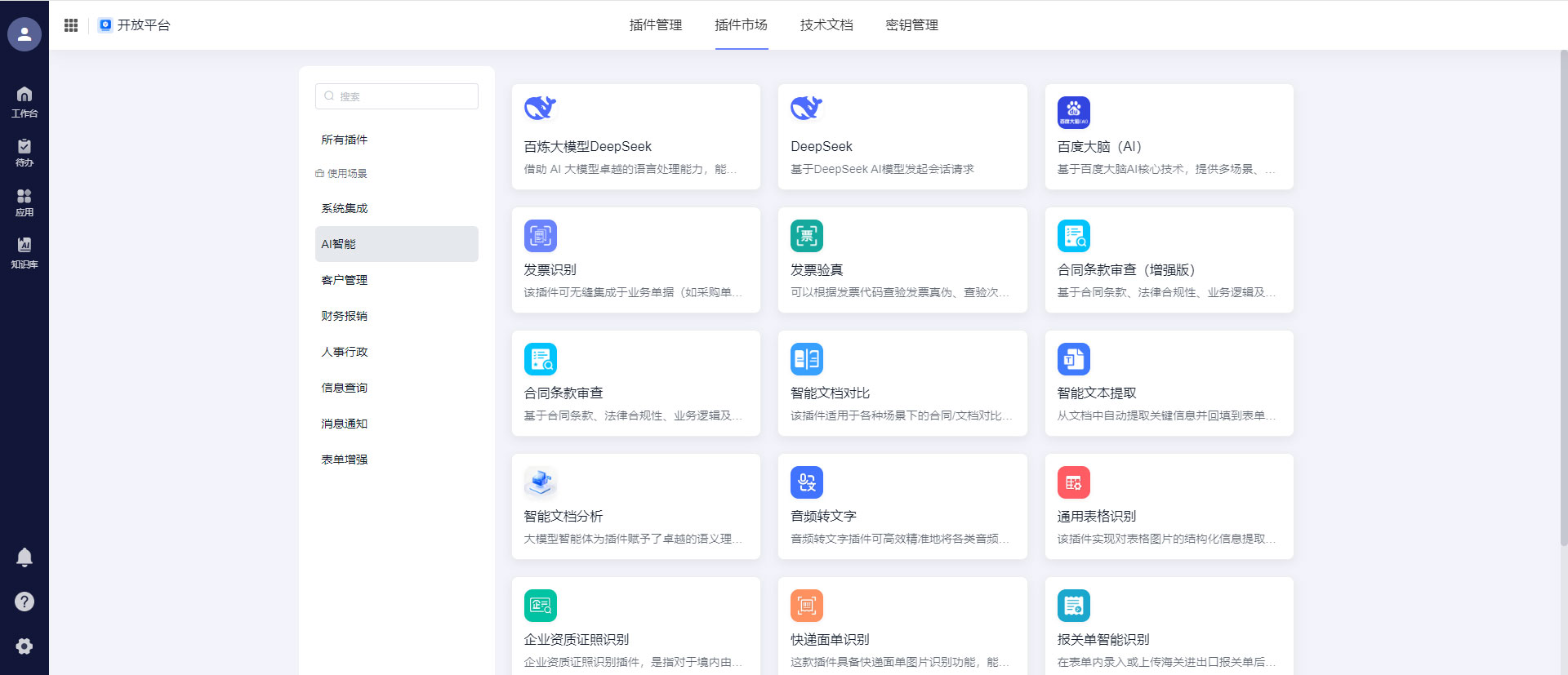Viewport: 1568px width, 675px height.
Task: Select the 系统集成 category
Action: 345,208
